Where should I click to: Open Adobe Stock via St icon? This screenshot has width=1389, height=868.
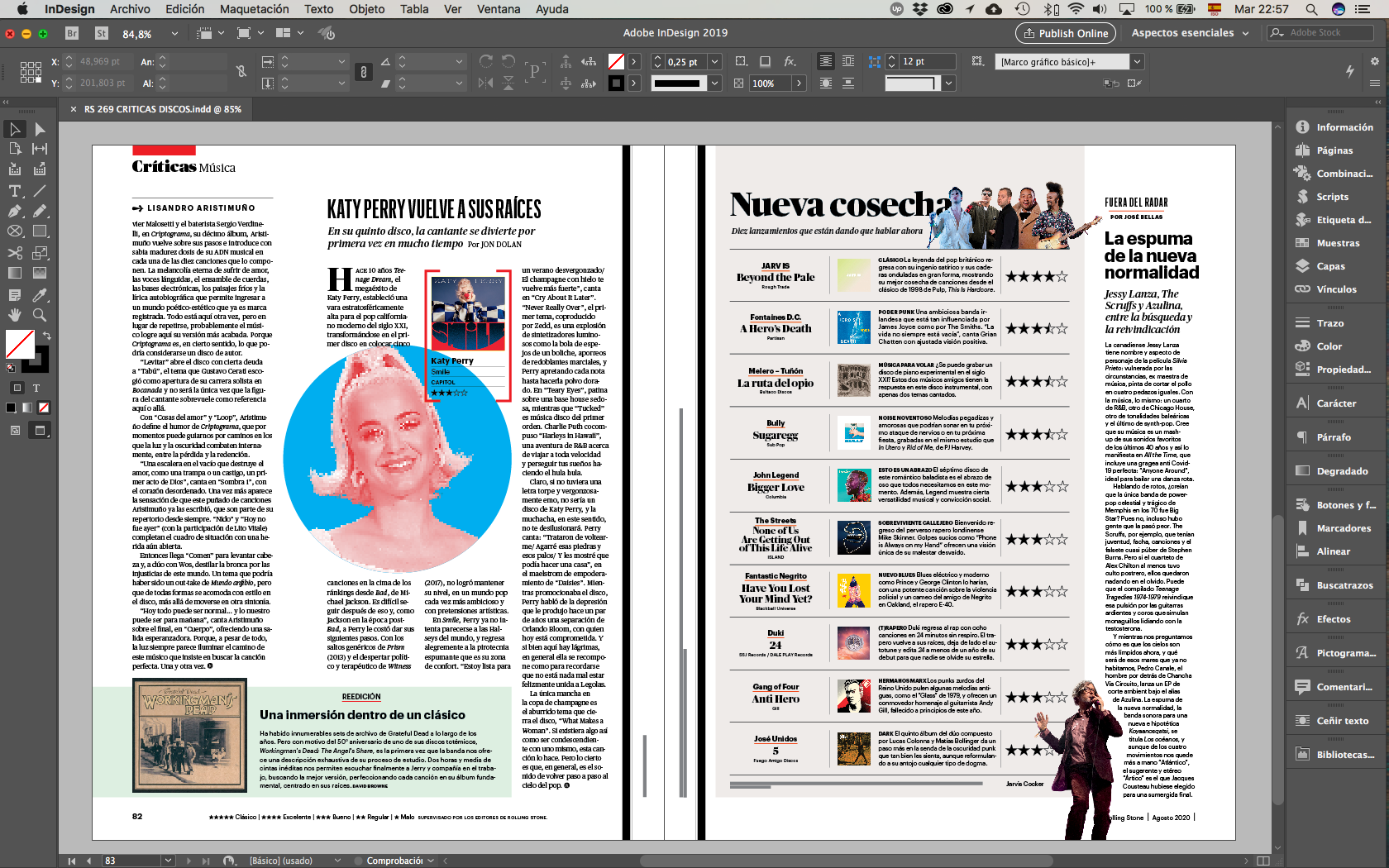click(102, 34)
